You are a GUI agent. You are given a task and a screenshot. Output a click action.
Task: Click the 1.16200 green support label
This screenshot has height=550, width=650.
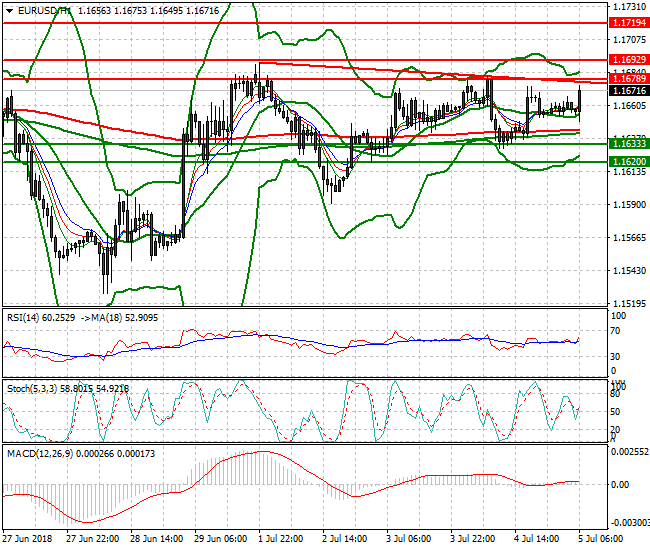pos(628,161)
